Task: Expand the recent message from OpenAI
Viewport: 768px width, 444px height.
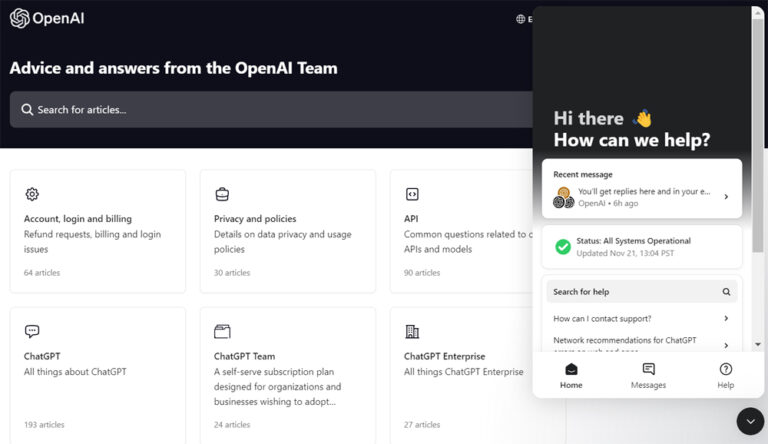Action: (x=642, y=189)
